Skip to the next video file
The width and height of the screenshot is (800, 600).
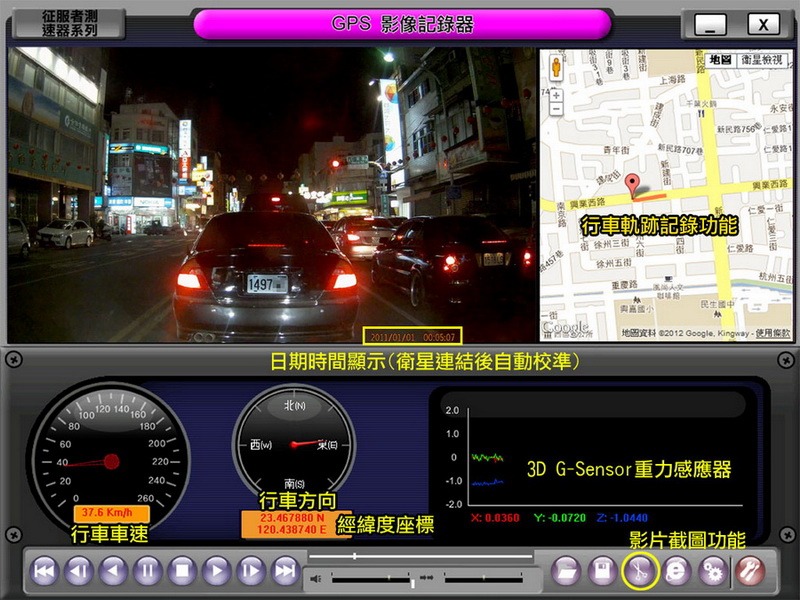click(x=286, y=571)
